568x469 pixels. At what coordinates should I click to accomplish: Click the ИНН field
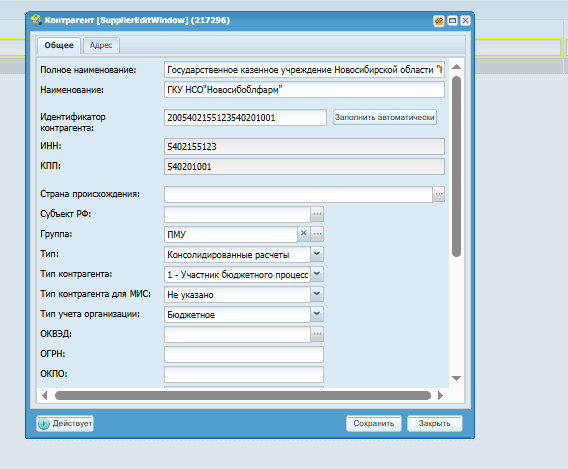pyautogui.click(x=304, y=146)
